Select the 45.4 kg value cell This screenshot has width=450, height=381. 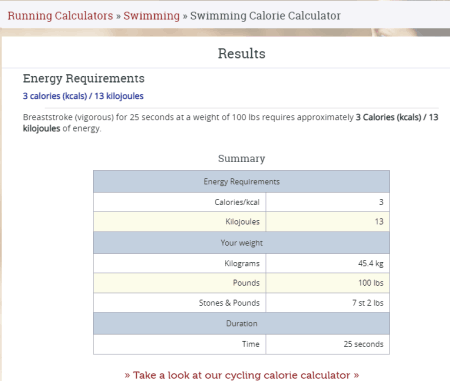click(x=328, y=263)
